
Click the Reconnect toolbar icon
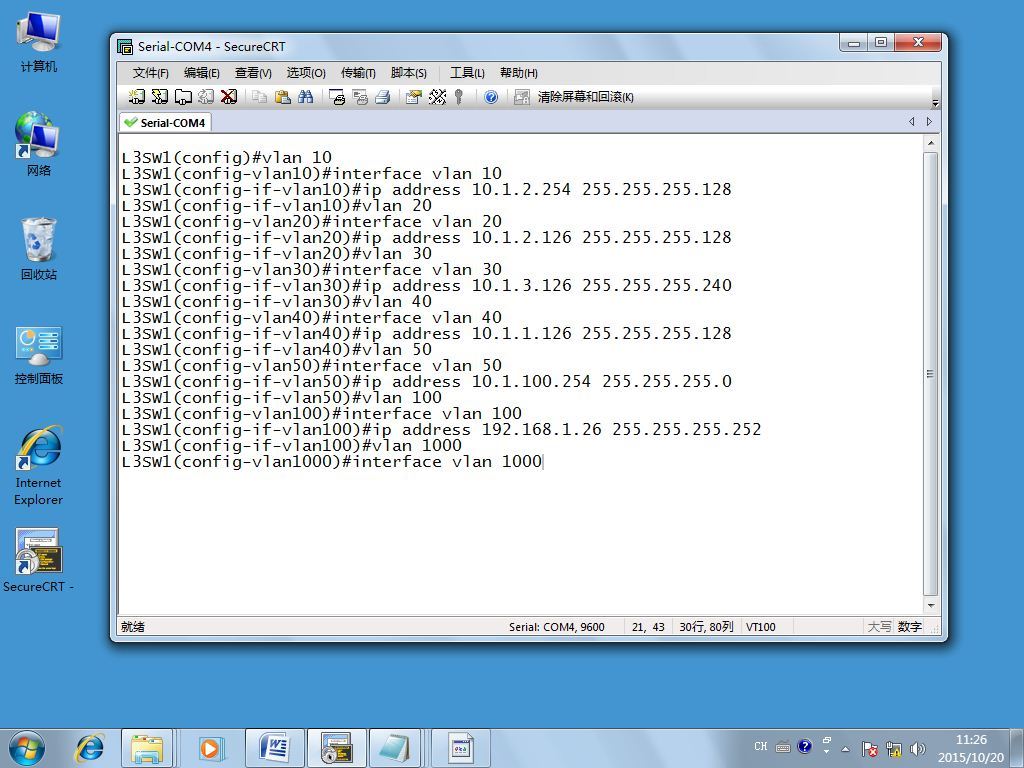[206, 97]
